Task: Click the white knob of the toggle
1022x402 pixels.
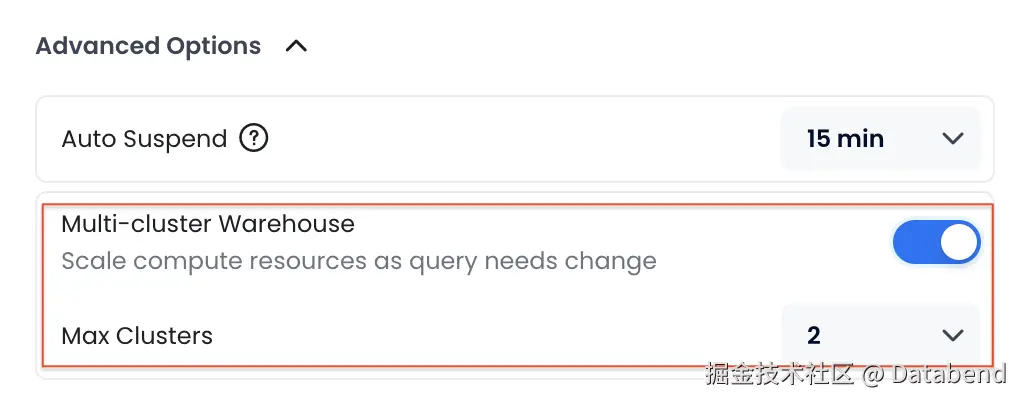Action: tap(959, 243)
